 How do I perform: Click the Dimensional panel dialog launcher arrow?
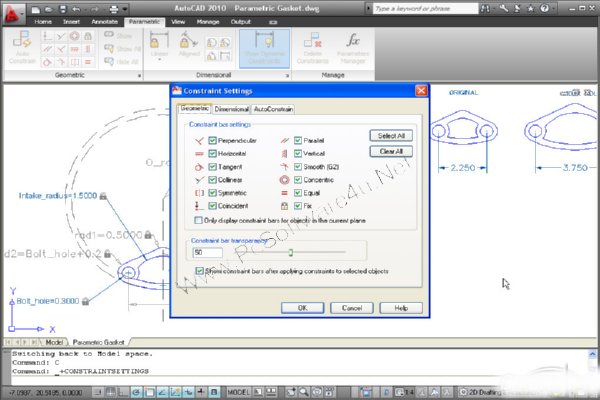pyautogui.click(x=287, y=76)
